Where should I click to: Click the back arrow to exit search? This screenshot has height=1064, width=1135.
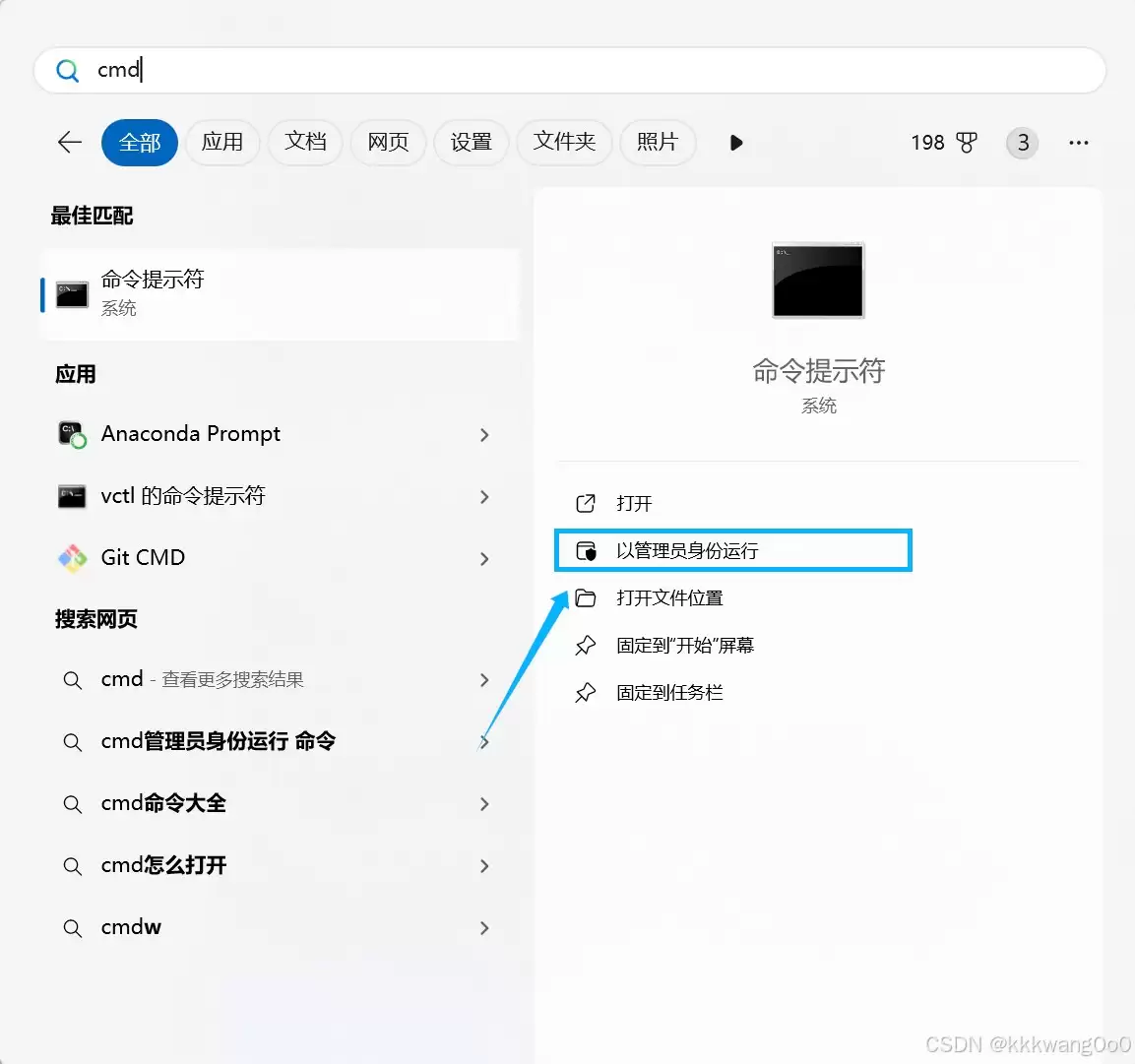click(69, 142)
